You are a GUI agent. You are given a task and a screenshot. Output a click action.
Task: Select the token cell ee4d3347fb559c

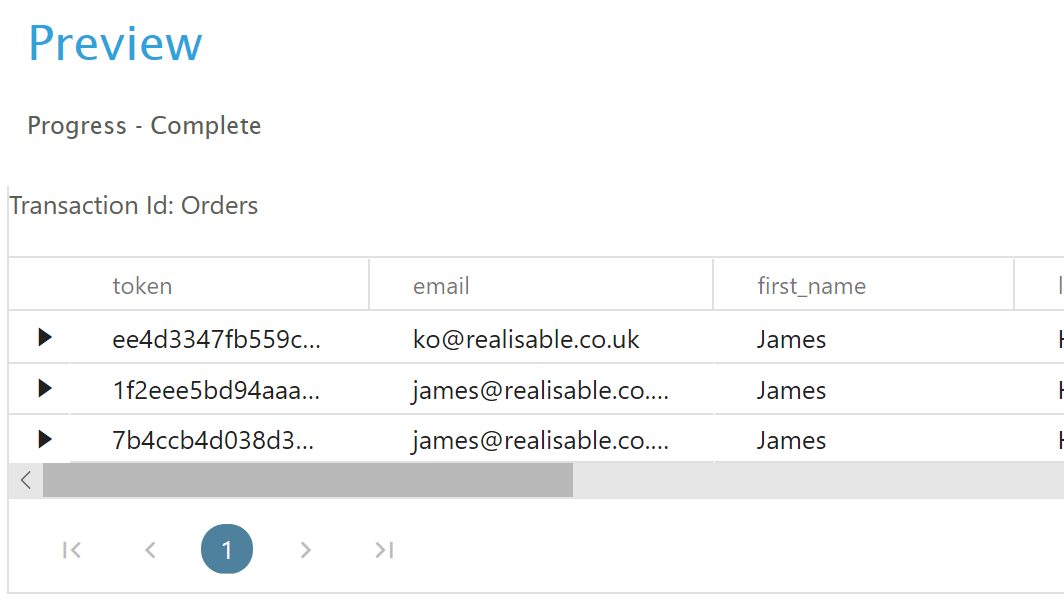tap(216, 339)
